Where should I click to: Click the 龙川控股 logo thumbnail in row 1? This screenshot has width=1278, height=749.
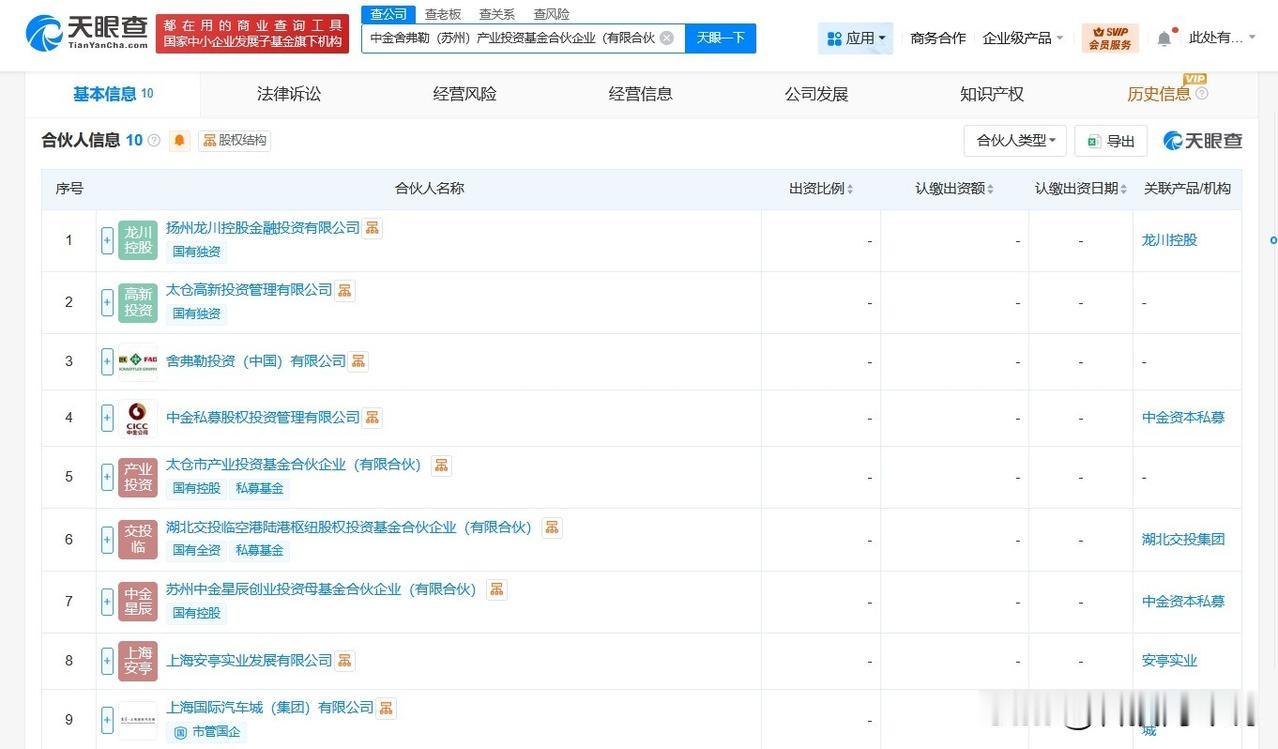tap(138, 240)
